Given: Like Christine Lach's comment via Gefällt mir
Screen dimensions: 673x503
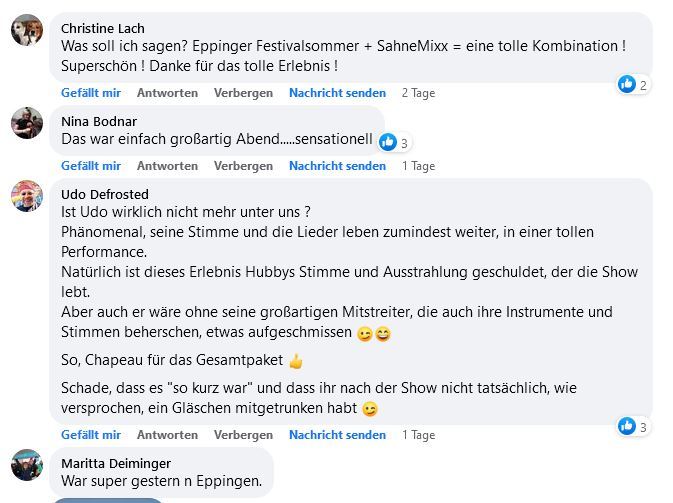Looking at the screenshot, I should [x=91, y=93].
